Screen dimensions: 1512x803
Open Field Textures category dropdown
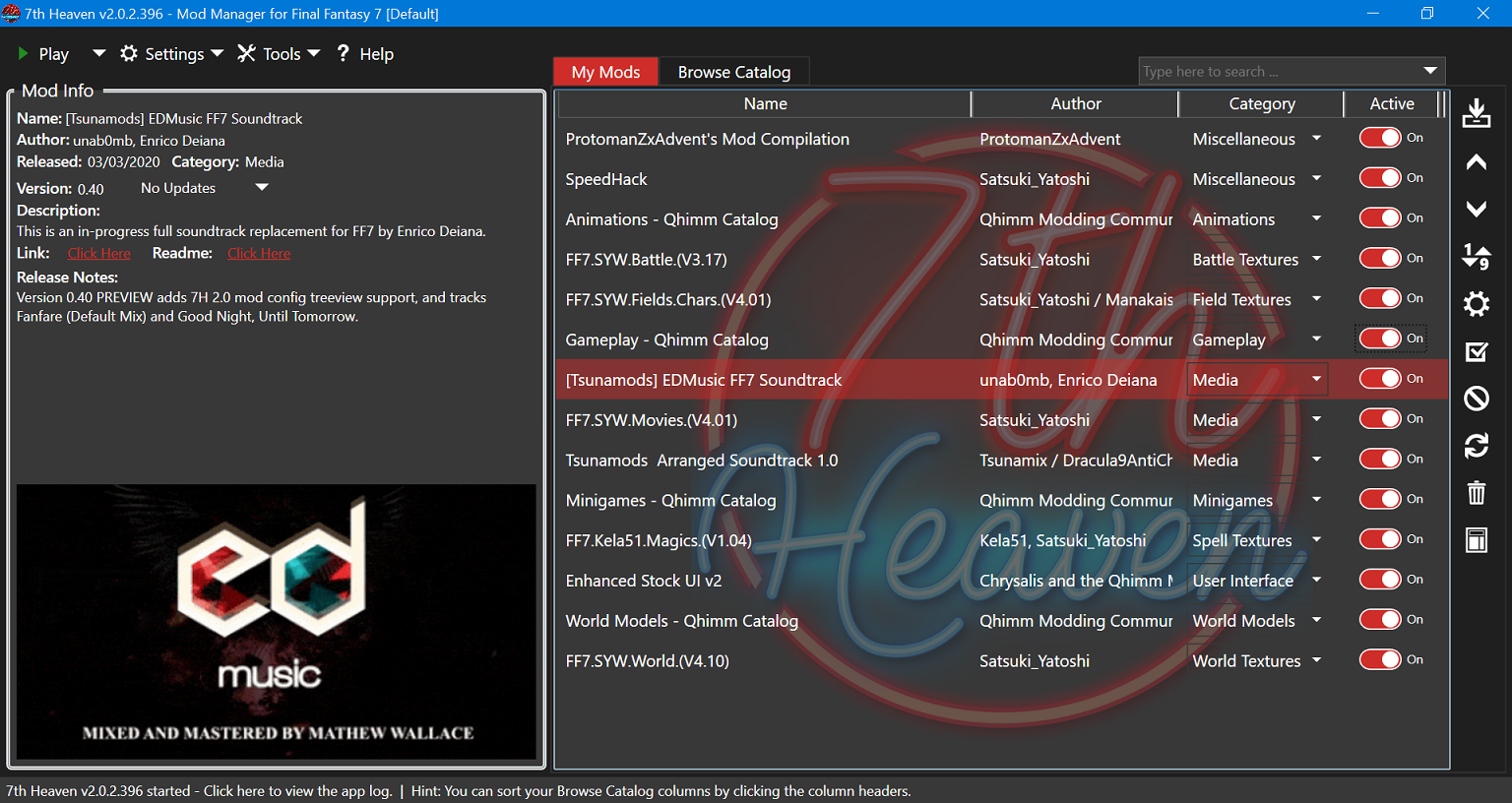click(1316, 299)
